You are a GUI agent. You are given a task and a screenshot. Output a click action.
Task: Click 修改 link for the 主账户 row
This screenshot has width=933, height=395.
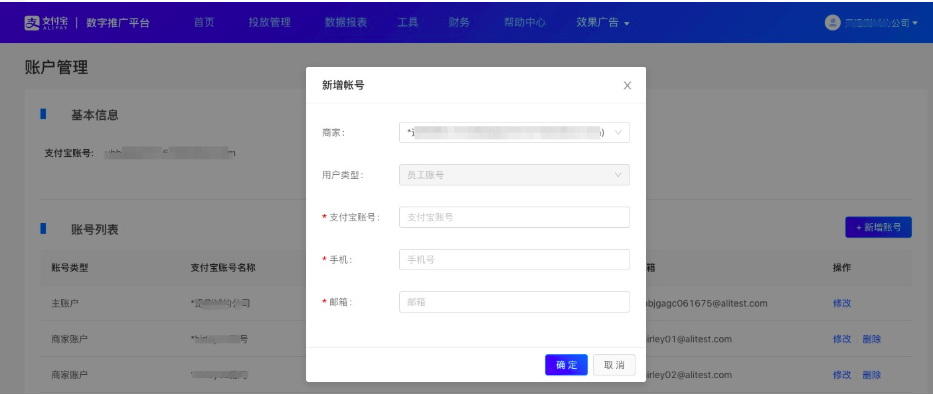pos(842,303)
